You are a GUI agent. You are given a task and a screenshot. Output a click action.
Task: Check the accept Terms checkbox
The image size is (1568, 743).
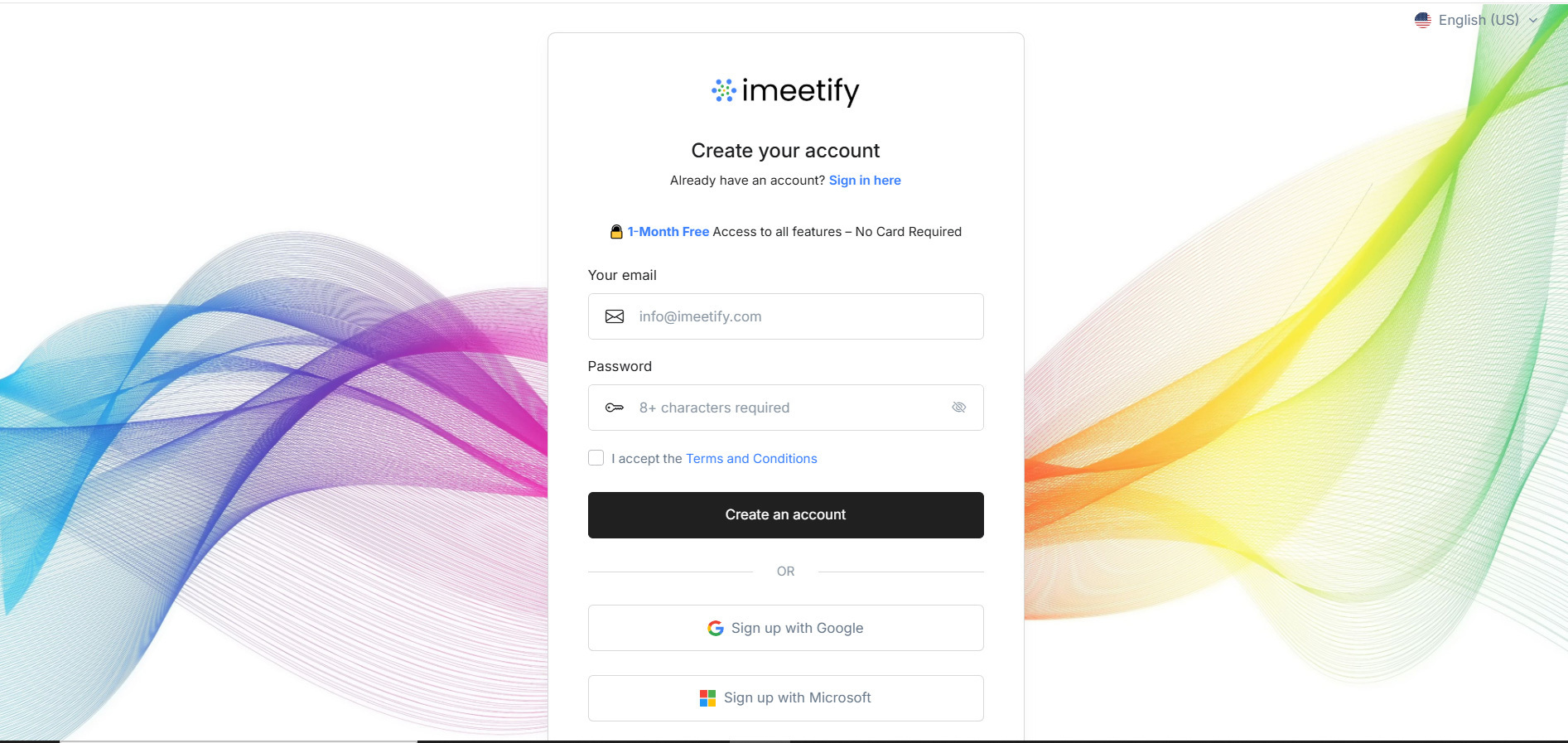596,458
